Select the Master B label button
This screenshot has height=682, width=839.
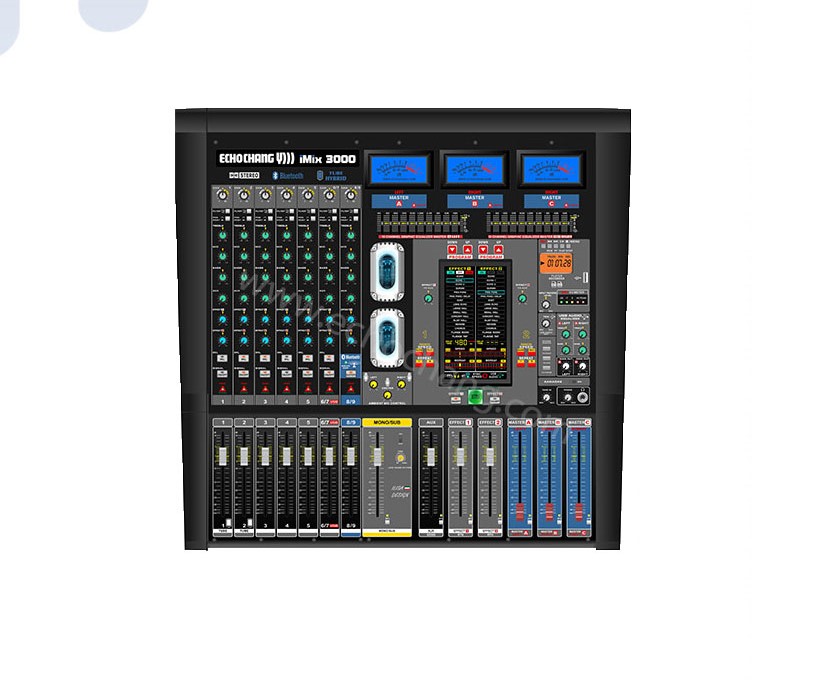tap(475, 201)
